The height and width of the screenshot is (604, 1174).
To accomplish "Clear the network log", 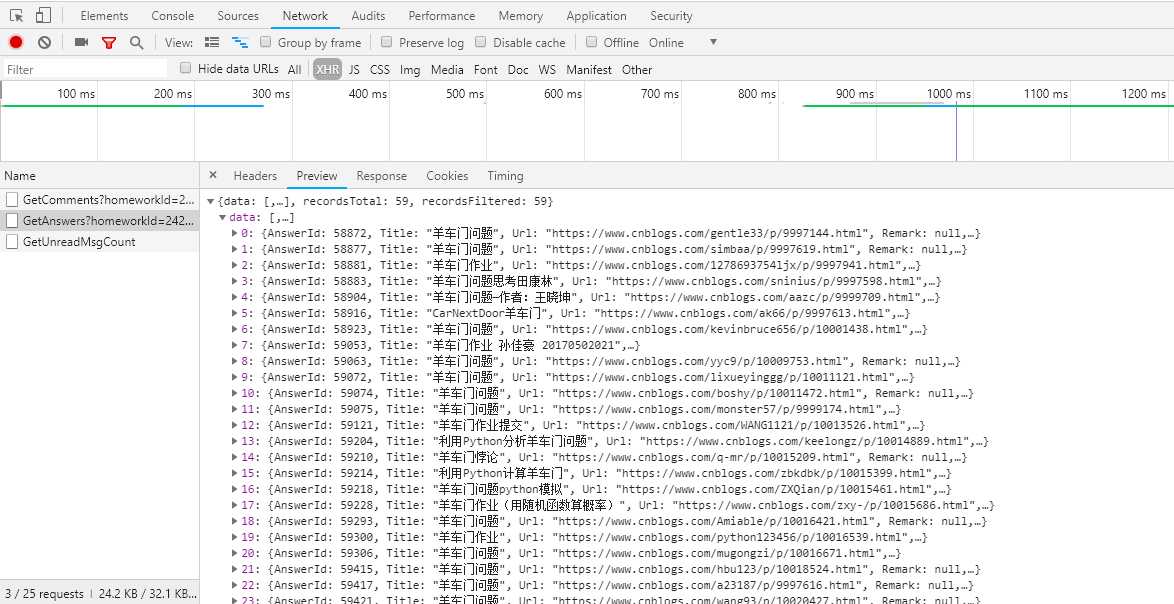I will (x=44, y=43).
